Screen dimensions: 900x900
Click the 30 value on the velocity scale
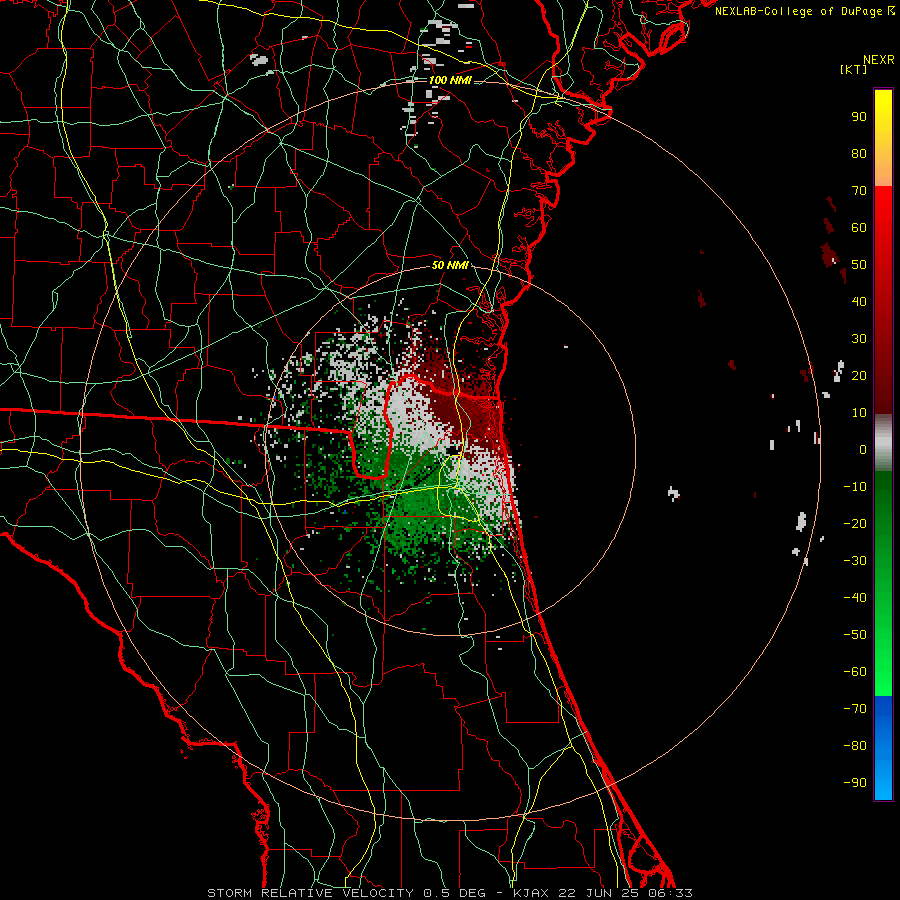coord(859,339)
